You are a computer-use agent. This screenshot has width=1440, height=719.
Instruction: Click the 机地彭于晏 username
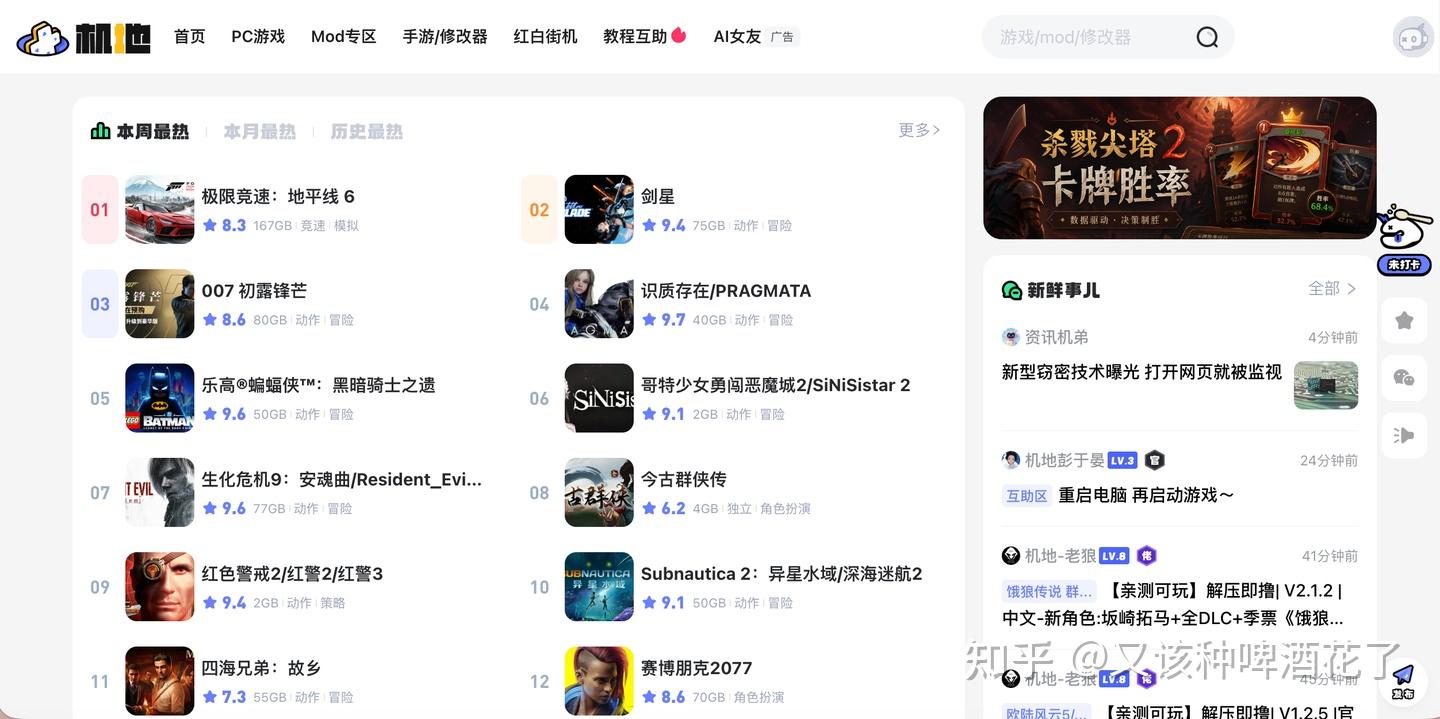[x=1065, y=460]
